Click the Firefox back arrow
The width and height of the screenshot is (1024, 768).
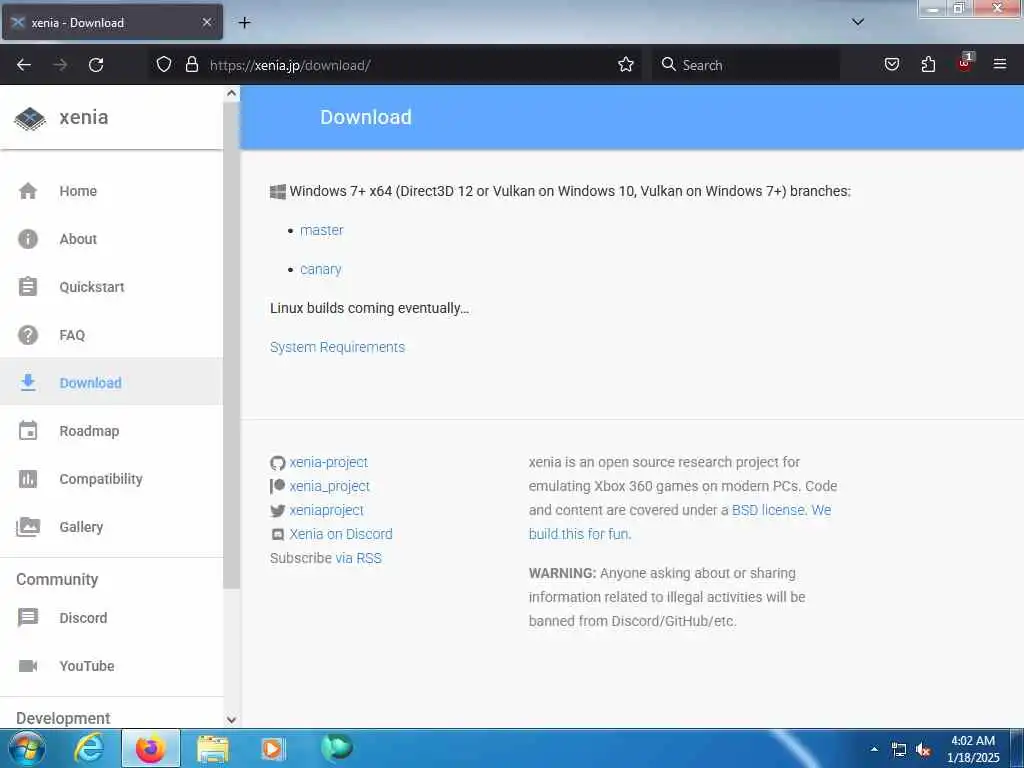point(24,65)
